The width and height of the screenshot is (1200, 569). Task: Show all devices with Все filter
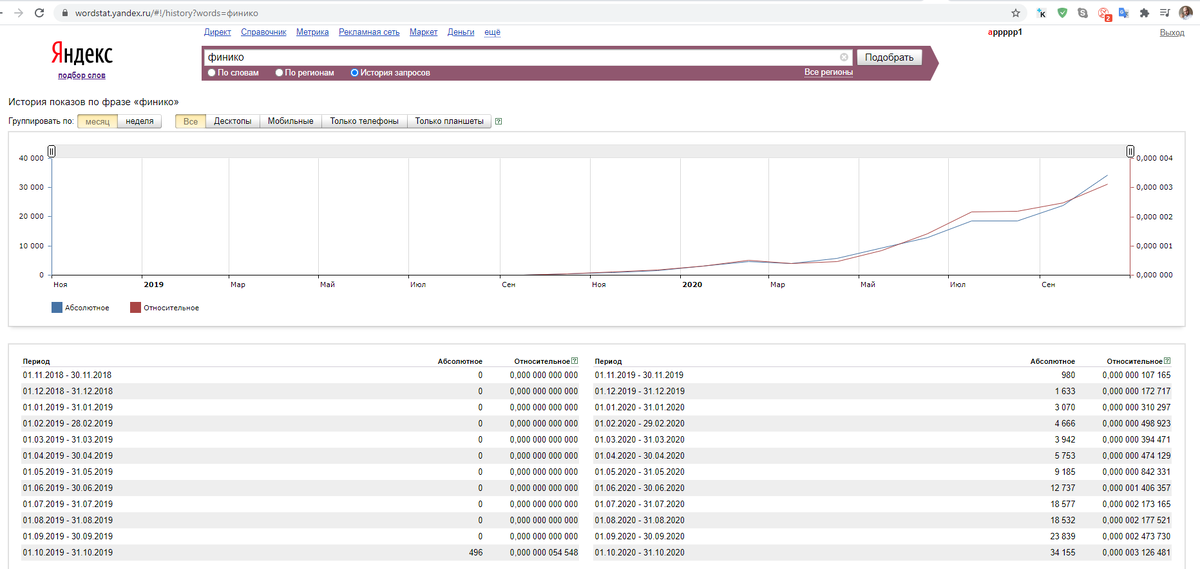(x=190, y=121)
